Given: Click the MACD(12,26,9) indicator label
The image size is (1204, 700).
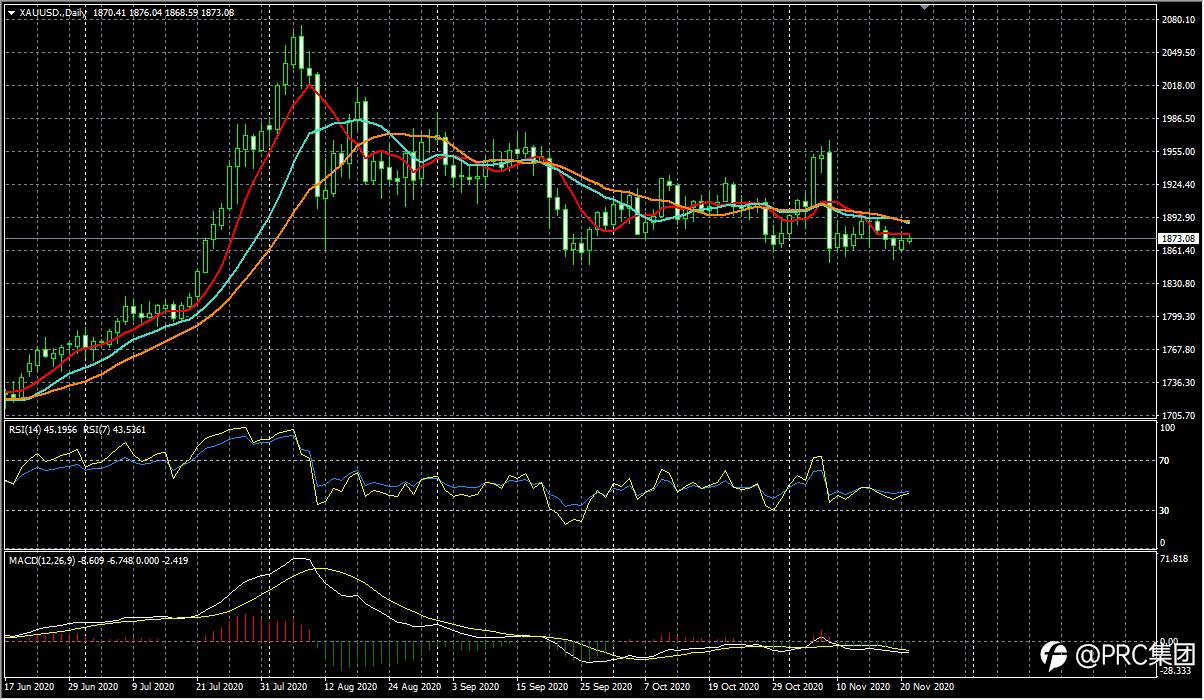Looking at the screenshot, I should 43,560.
